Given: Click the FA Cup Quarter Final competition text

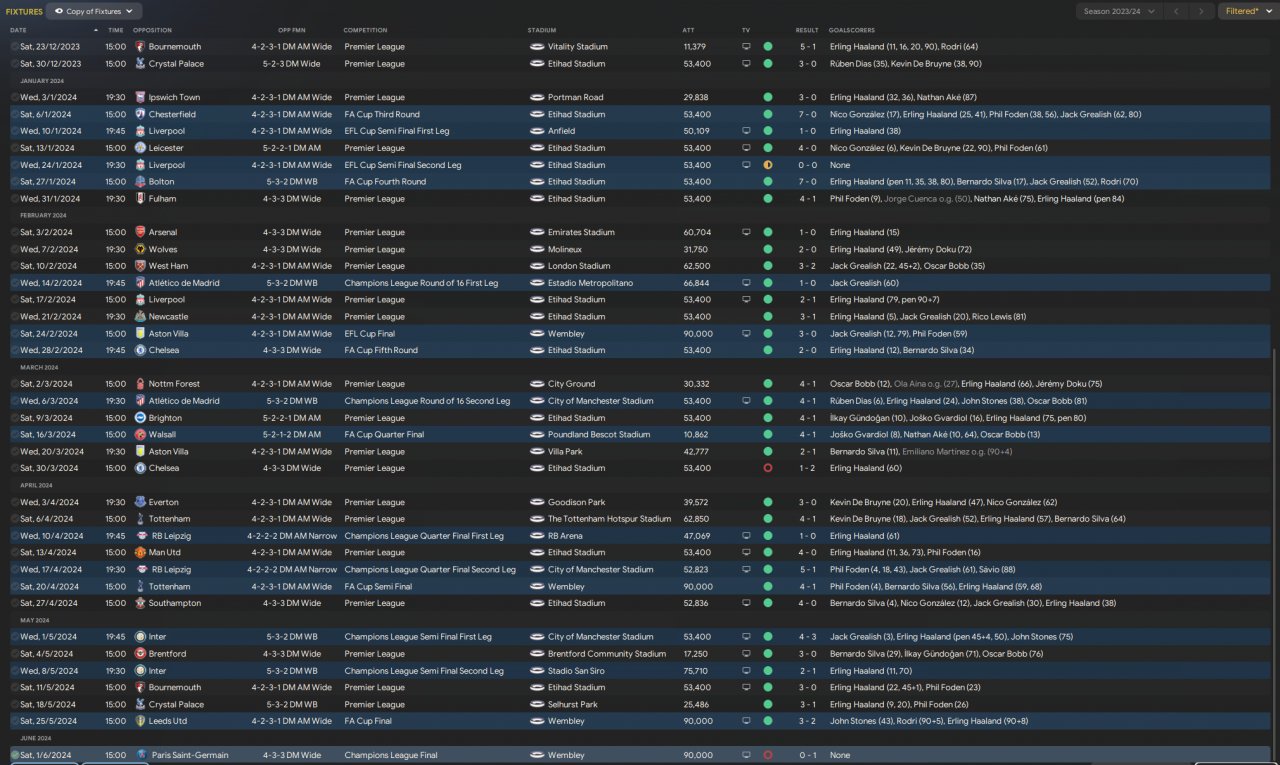Looking at the screenshot, I should [385, 435].
